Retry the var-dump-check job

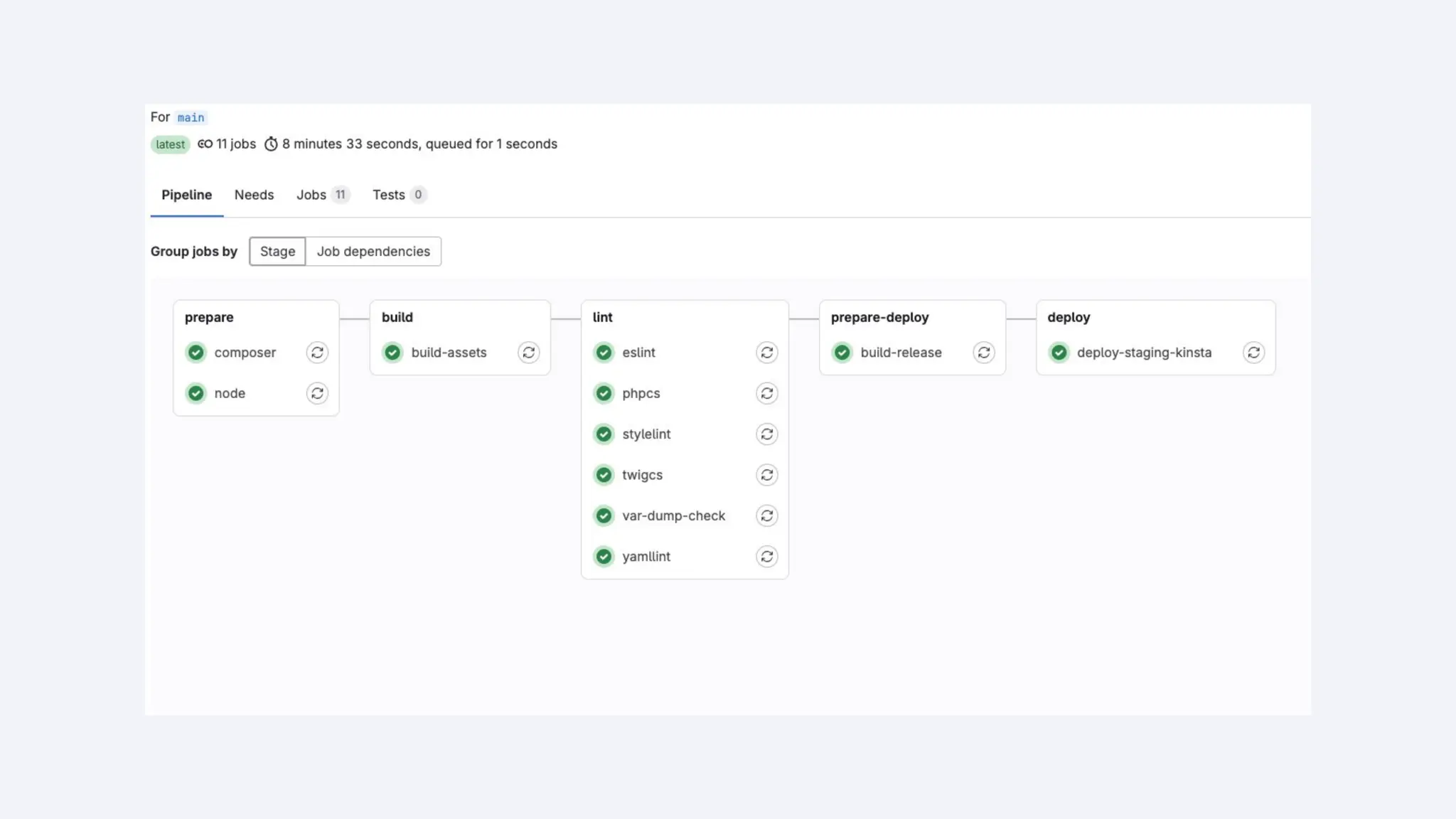click(x=766, y=515)
